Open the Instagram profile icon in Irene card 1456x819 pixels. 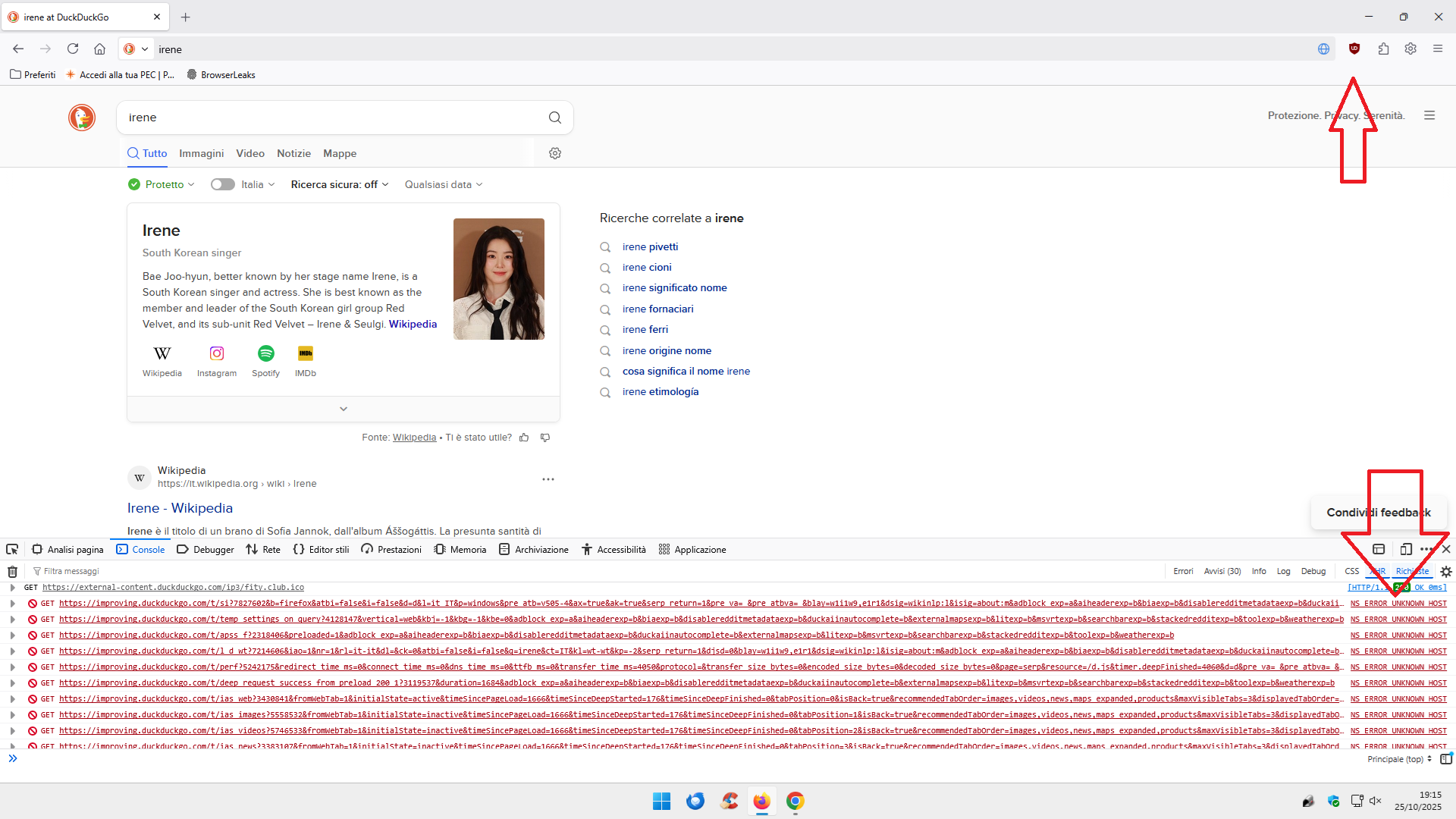pyautogui.click(x=217, y=353)
